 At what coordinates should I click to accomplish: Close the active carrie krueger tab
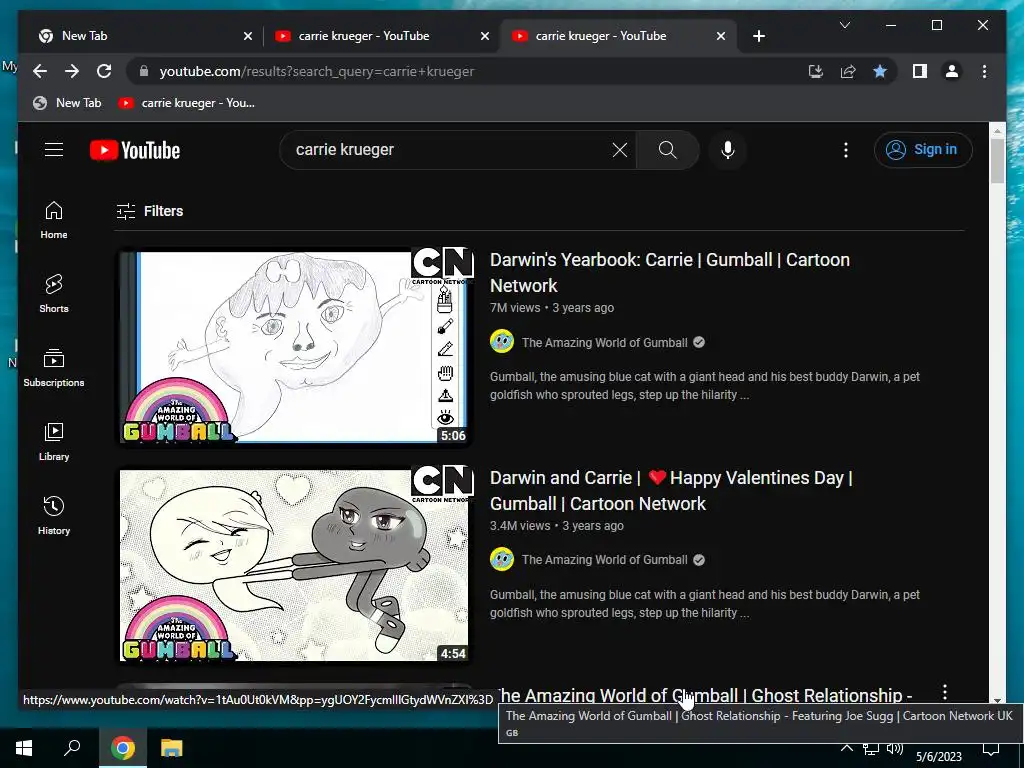pyautogui.click(x=721, y=37)
